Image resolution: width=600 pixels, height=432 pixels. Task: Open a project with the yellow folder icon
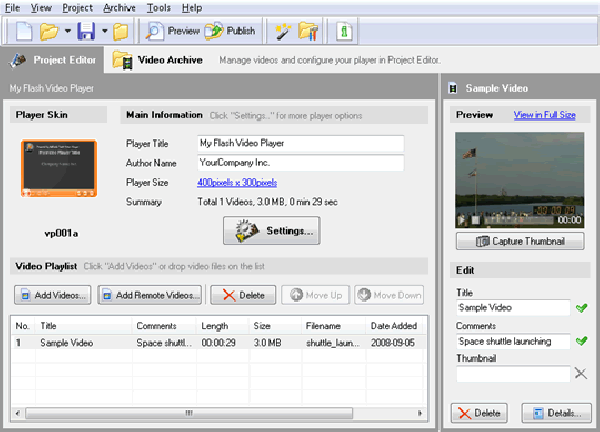pos(49,31)
